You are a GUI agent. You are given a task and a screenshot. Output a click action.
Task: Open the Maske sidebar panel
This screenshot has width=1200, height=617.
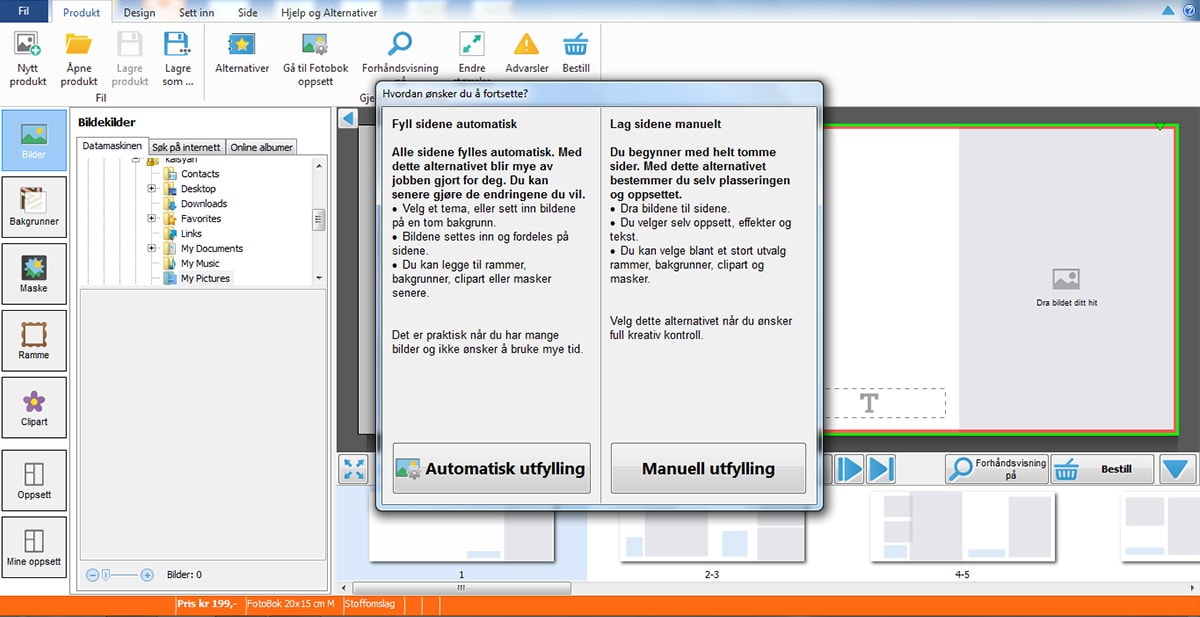click(34, 274)
